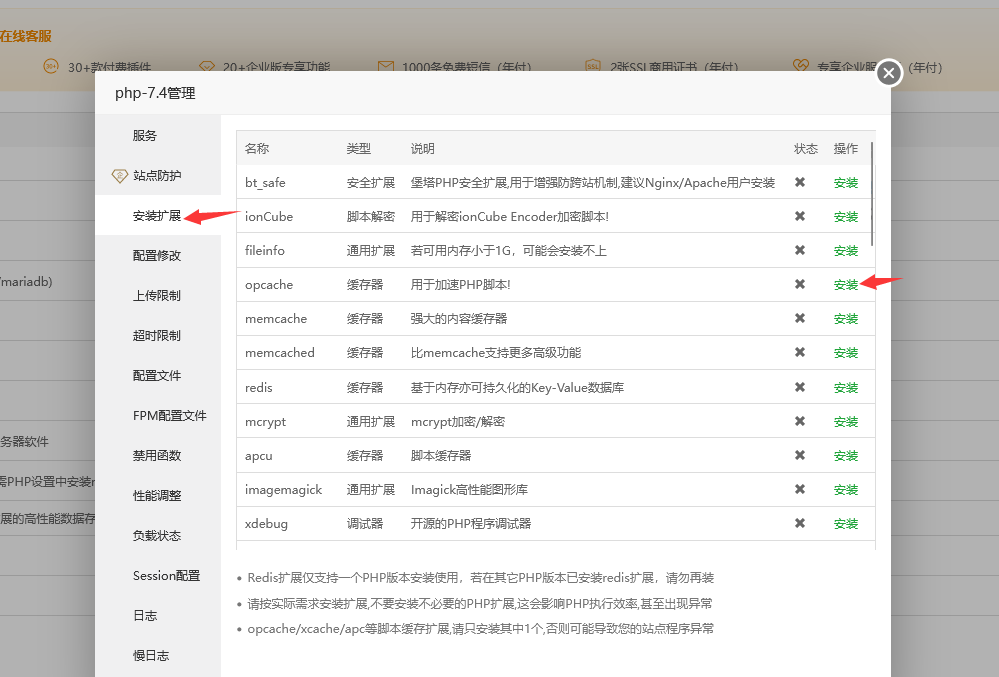This screenshot has width=999, height=677.
Task: Click the diamond icon beside 站点防护
Action: (x=120, y=176)
